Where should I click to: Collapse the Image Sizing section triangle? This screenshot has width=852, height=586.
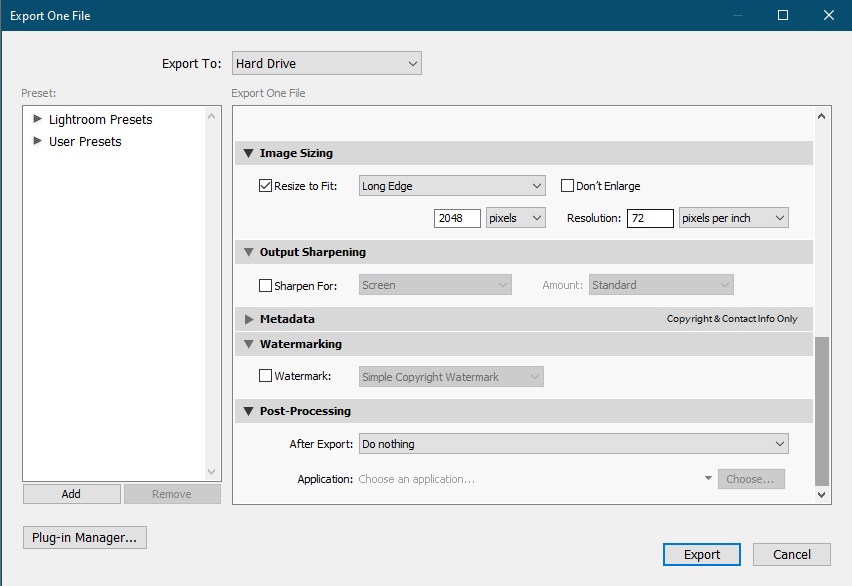coord(248,153)
